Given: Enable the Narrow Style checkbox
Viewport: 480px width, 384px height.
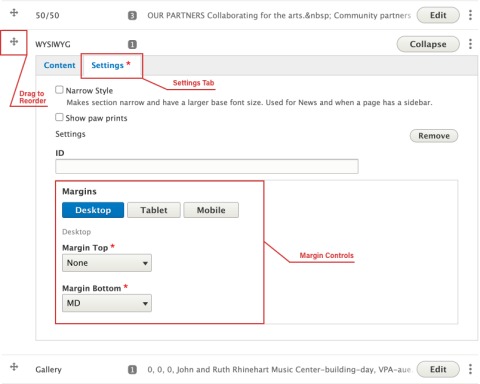Looking at the screenshot, I should click(59, 90).
